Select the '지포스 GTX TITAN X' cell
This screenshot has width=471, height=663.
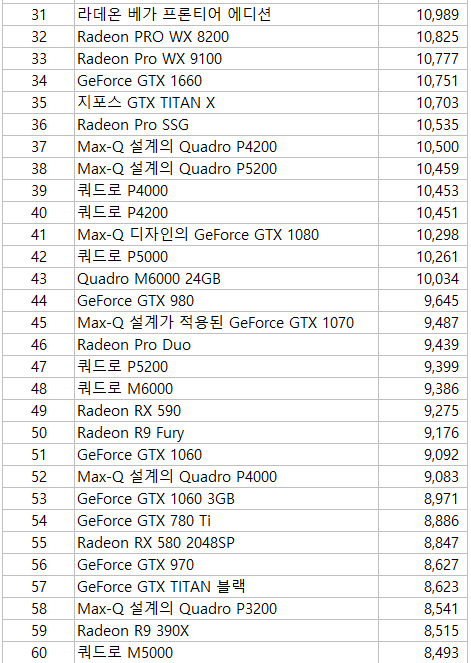226,103
